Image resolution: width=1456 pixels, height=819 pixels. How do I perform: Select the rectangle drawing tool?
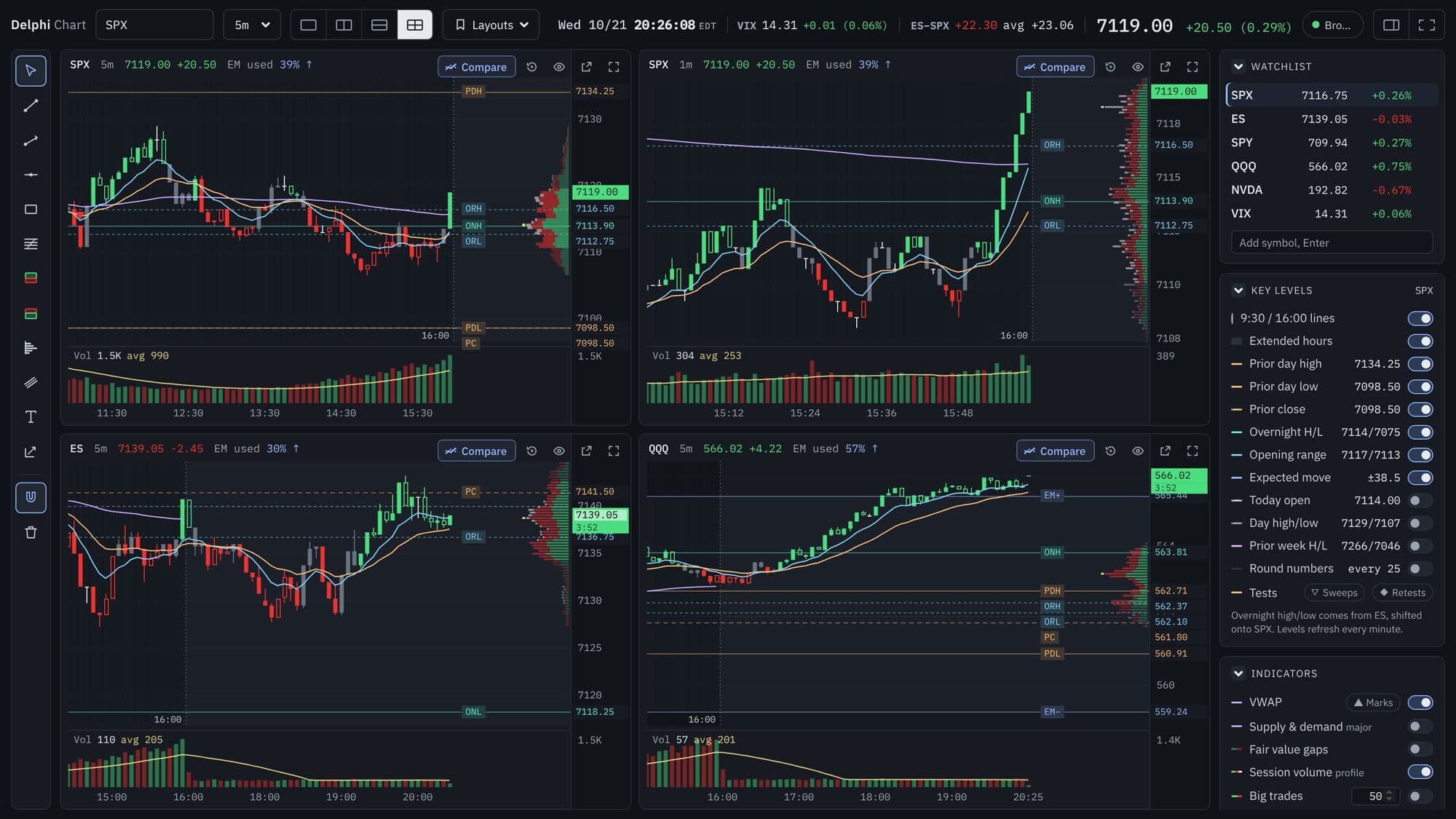31,210
